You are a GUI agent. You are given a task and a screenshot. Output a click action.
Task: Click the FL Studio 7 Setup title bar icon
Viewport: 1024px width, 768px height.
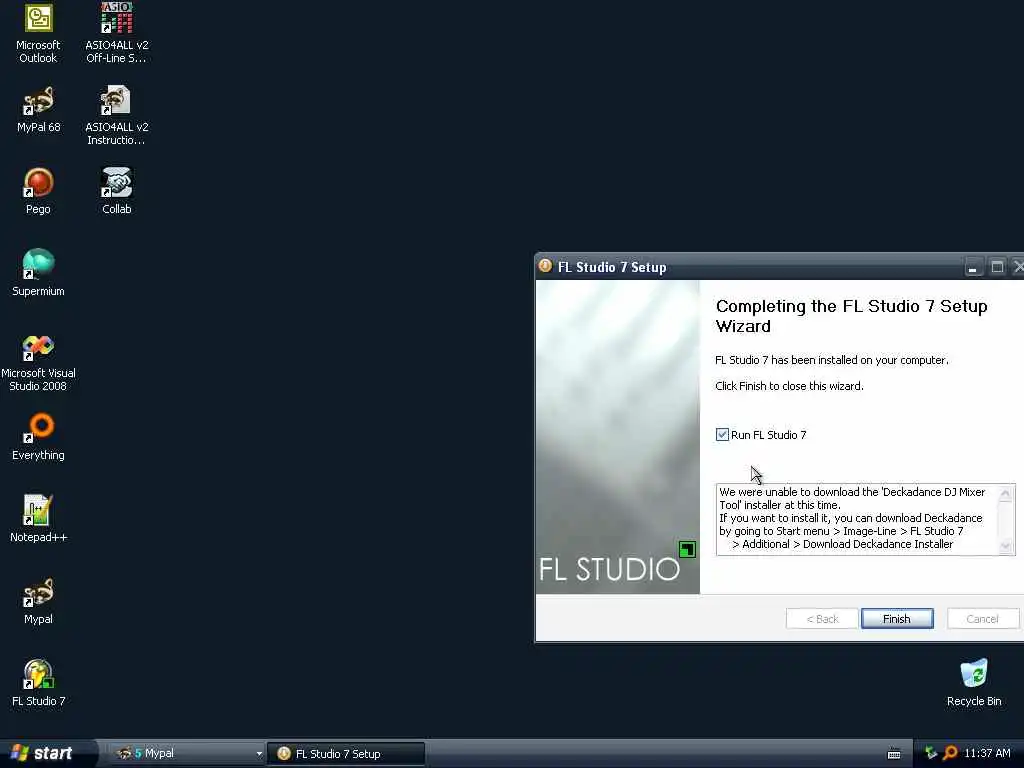[x=545, y=266]
